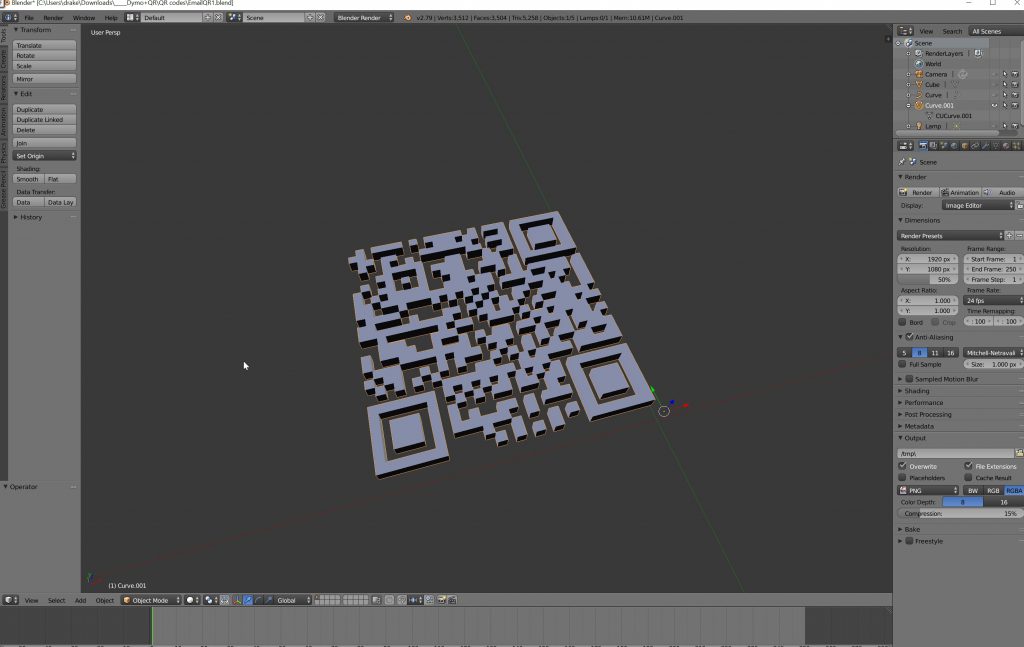This screenshot has width=1024, height=647.
Task: Open the Render menu in top bar
Action: [x=53, y=18]
